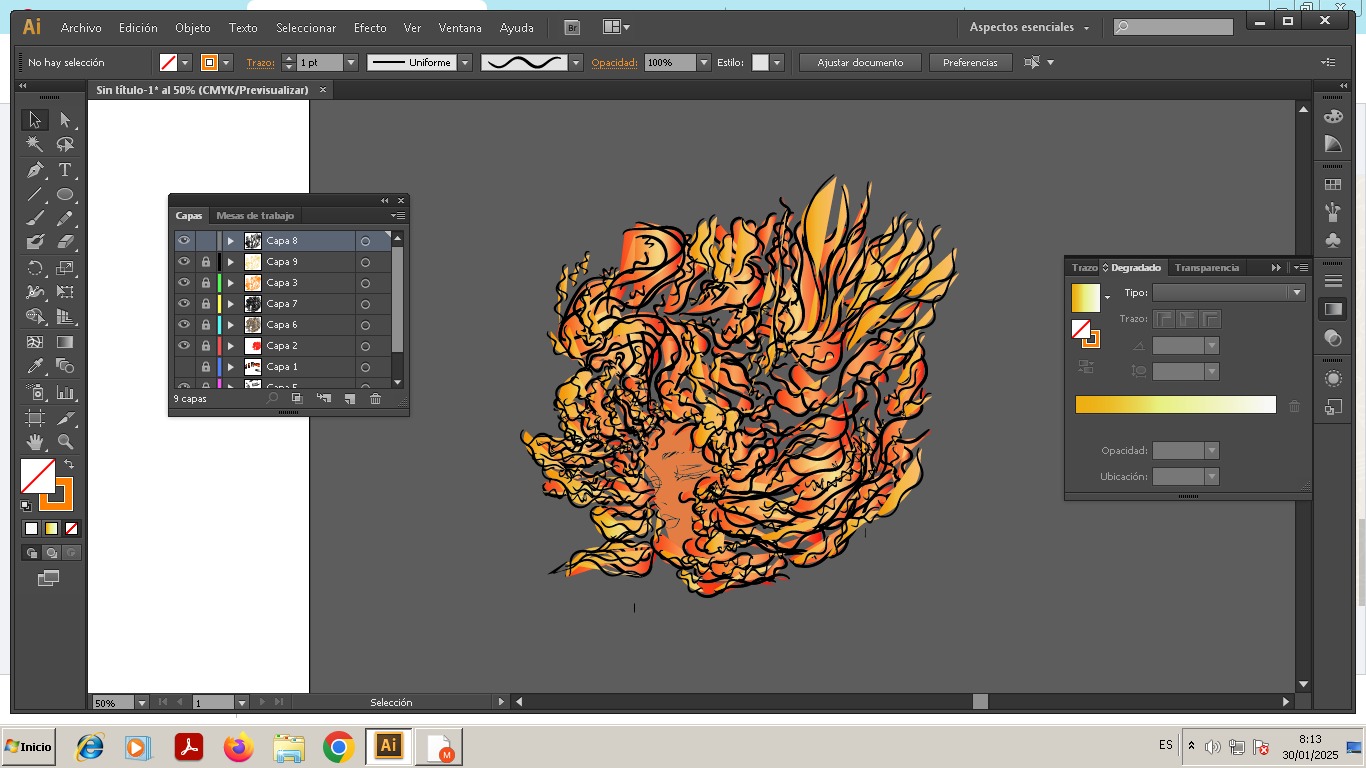Select the Selection (black arrow) tool

(x=35, y=120)
